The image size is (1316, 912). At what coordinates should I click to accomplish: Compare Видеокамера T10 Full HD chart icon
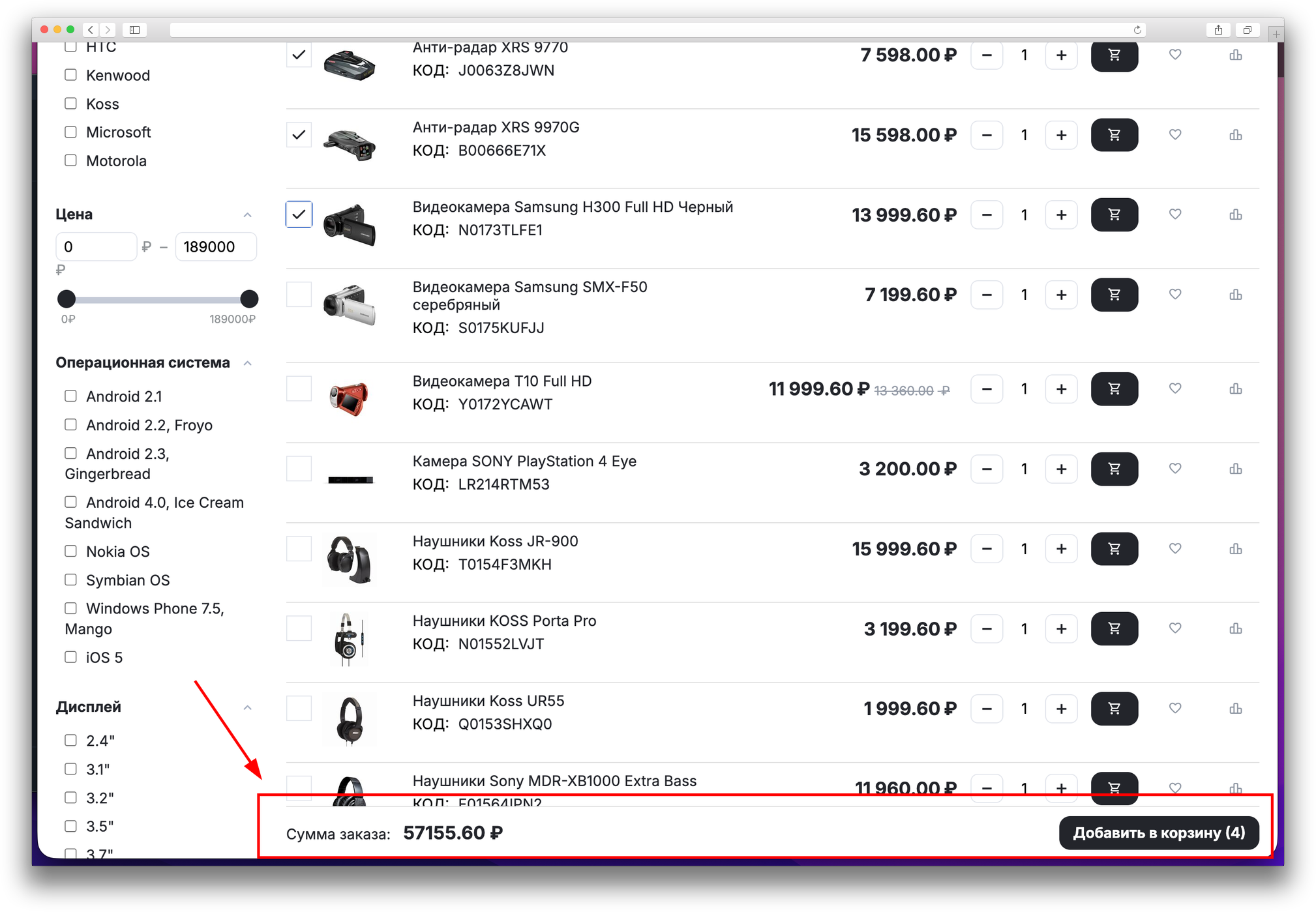(1235, 389)
